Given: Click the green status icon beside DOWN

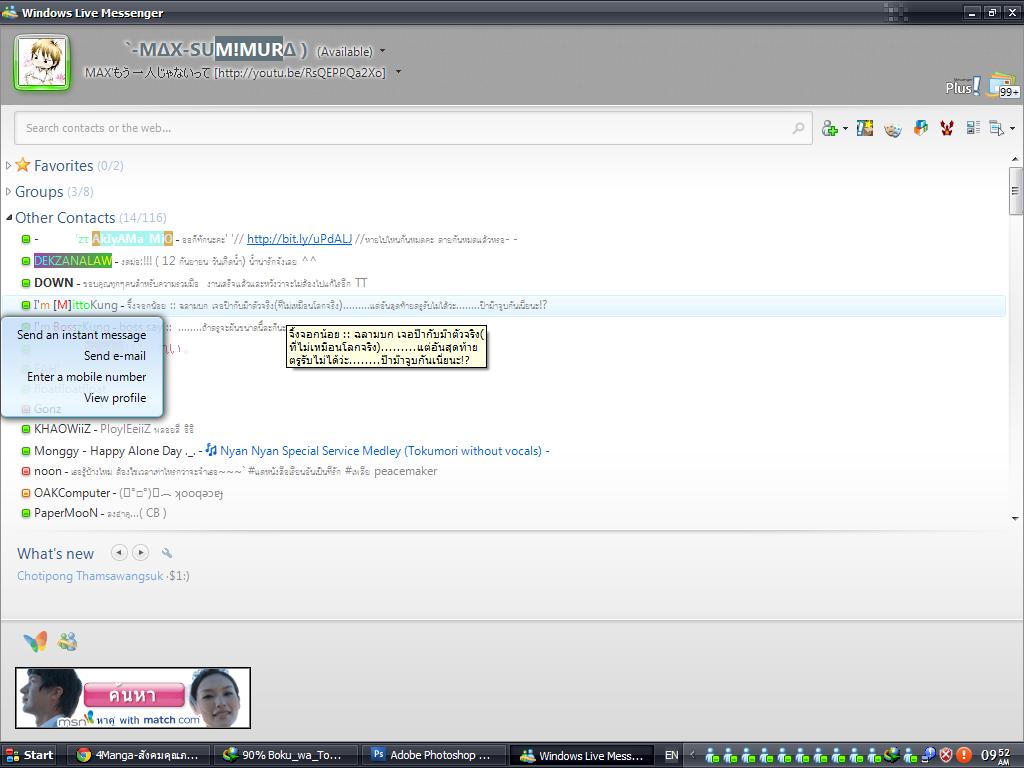Looking at the screenshot, I should pos(26,283).
